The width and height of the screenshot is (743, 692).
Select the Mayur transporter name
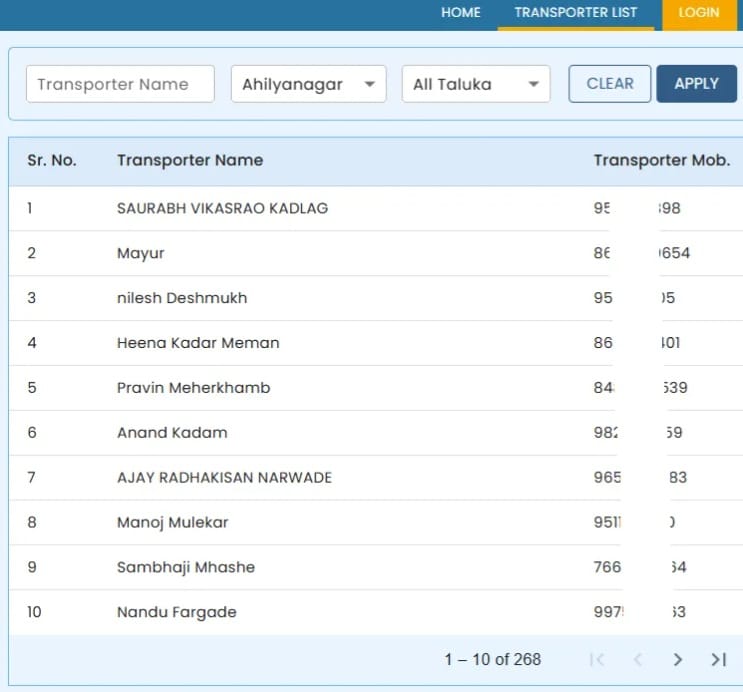[140, 253]
